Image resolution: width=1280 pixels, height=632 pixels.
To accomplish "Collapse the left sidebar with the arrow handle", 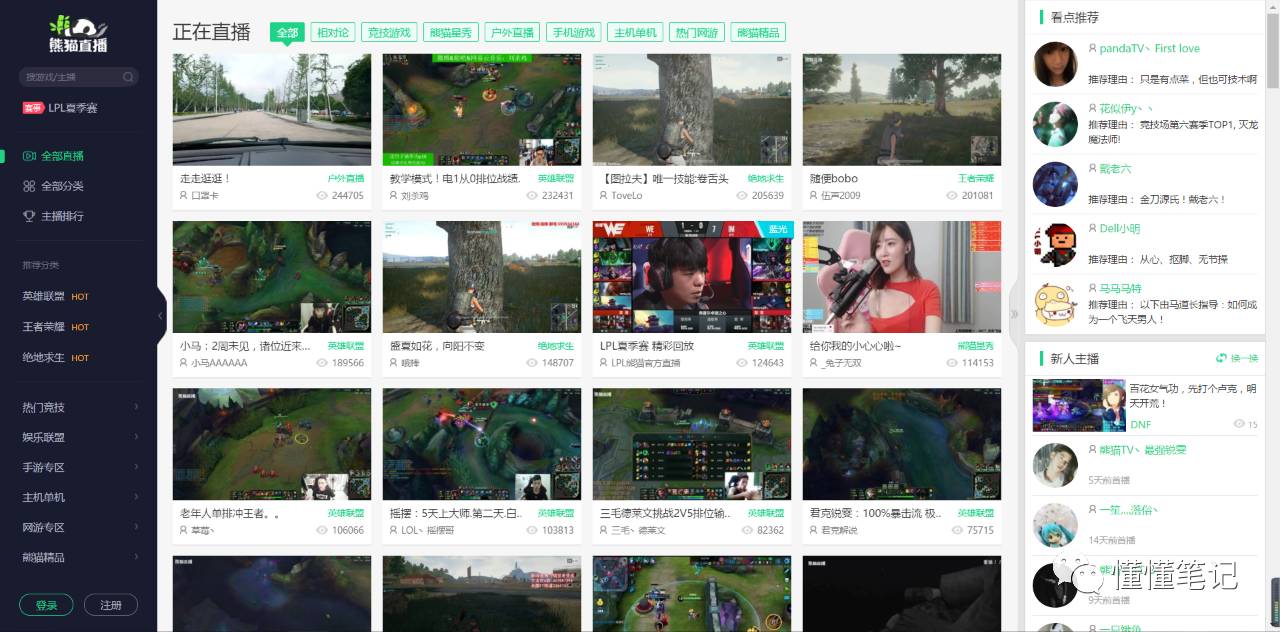I will pos(161,316).
